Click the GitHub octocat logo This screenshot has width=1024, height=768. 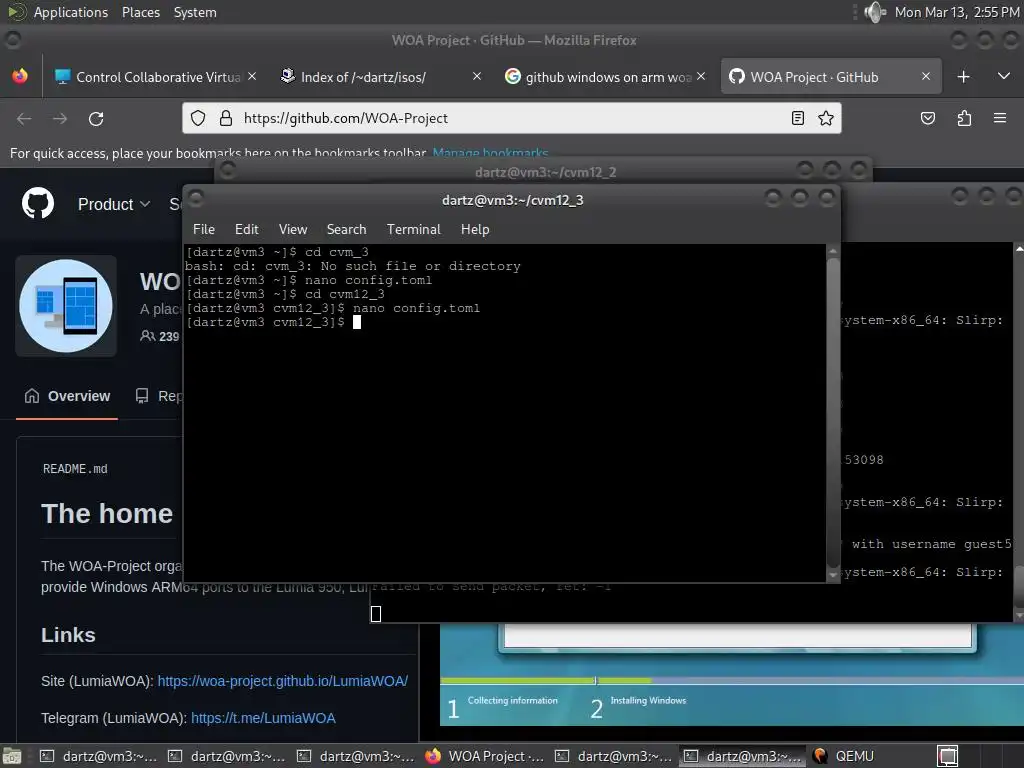coord(38,203)
